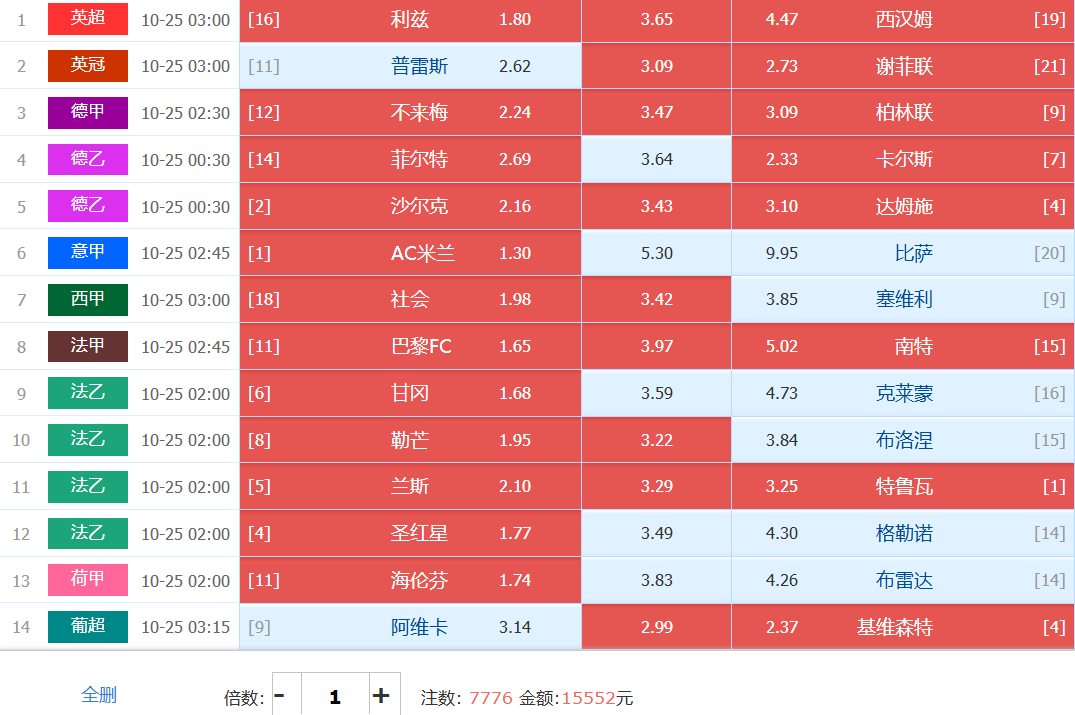Select draw odds 3.64 in 菲尔特 match
Screen dimensions: 1075x715
click(656, 159)
